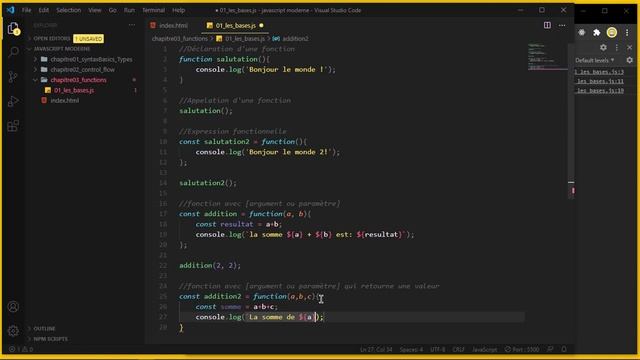Open Default levels dropdown in console
The image size is (640, 360).
pyautogui.click(x=594, y=60)
